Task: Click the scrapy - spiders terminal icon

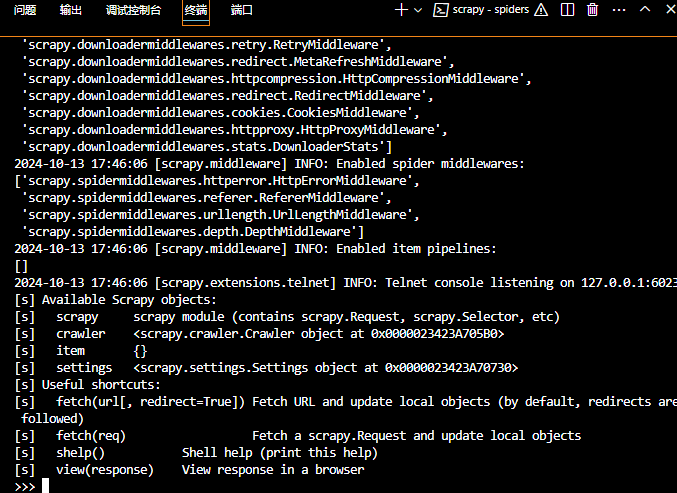Action: [440, 10]
